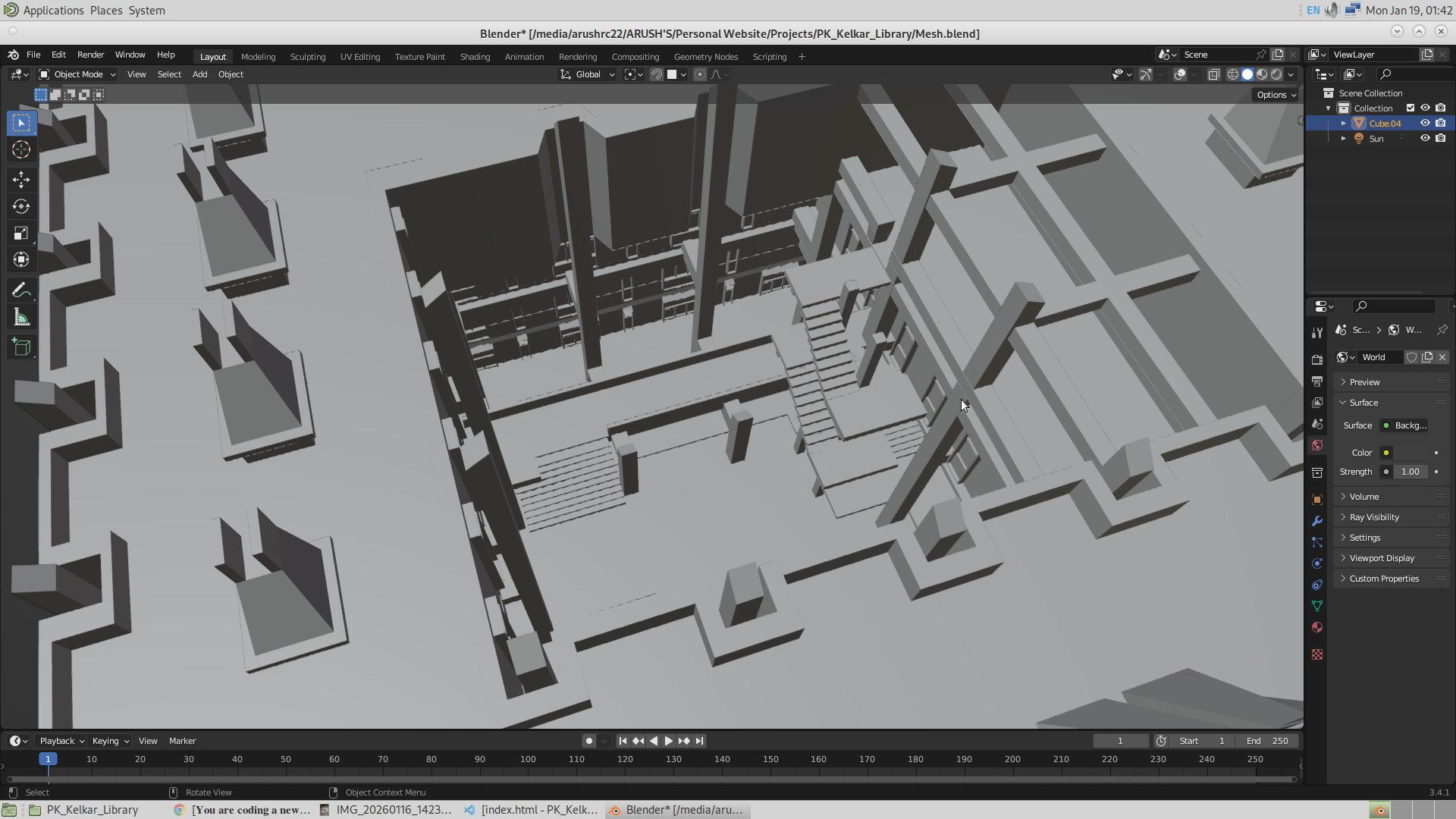Open the Render menu
1456x819 pixels.
coord(90,55)
